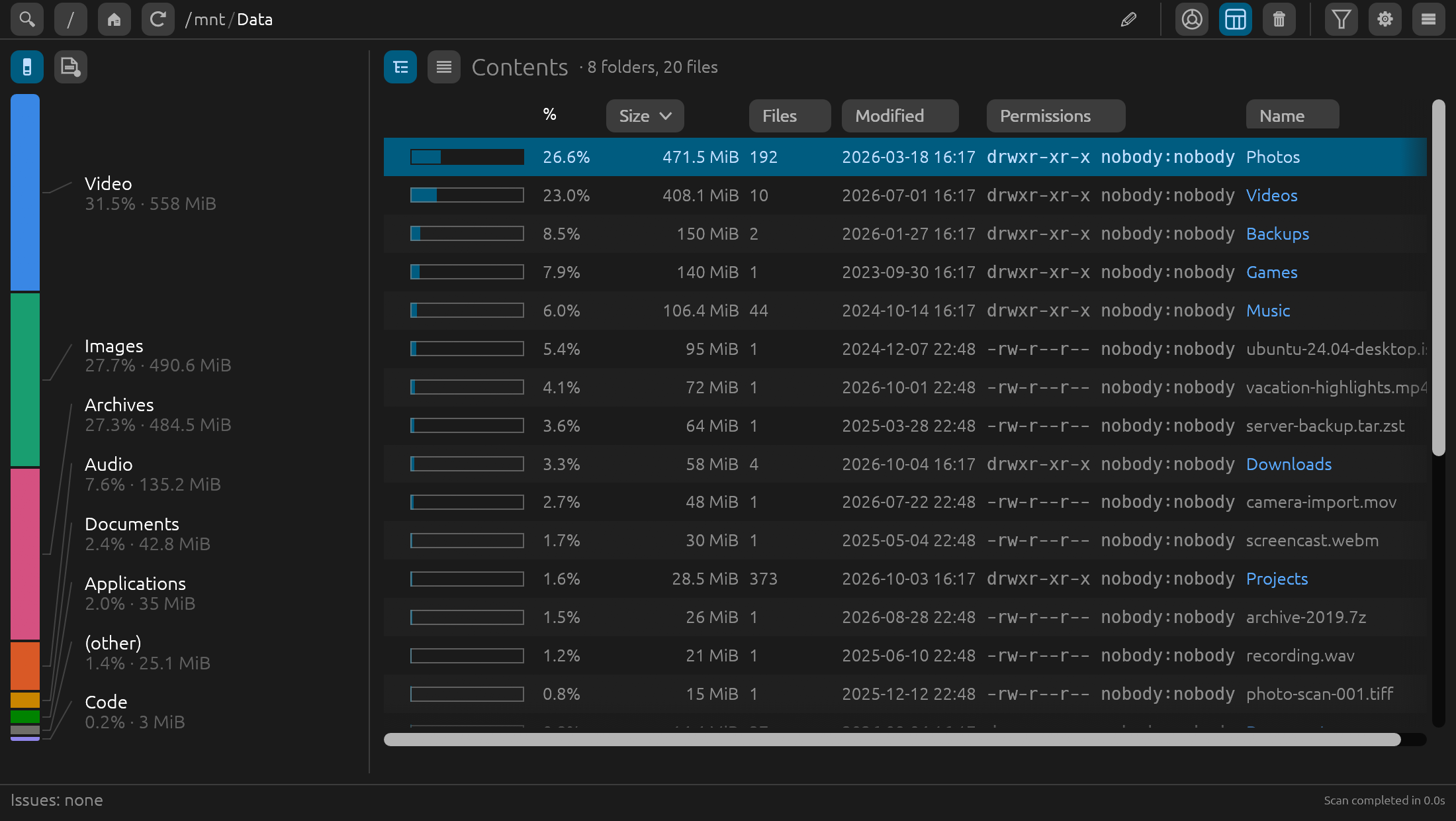The image size is (1456, 821).
Task: Open the ring chart view icon
Action: click(1192, 19)
